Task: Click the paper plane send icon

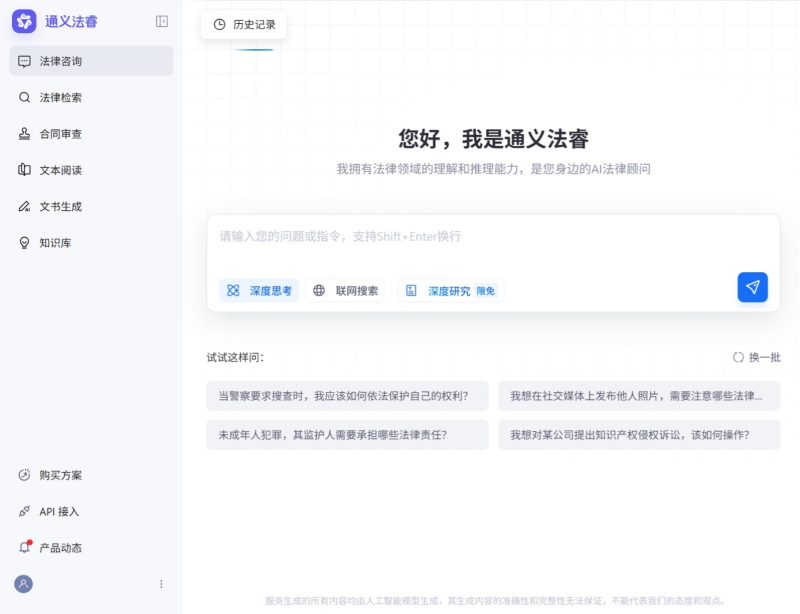Action: 752,286
